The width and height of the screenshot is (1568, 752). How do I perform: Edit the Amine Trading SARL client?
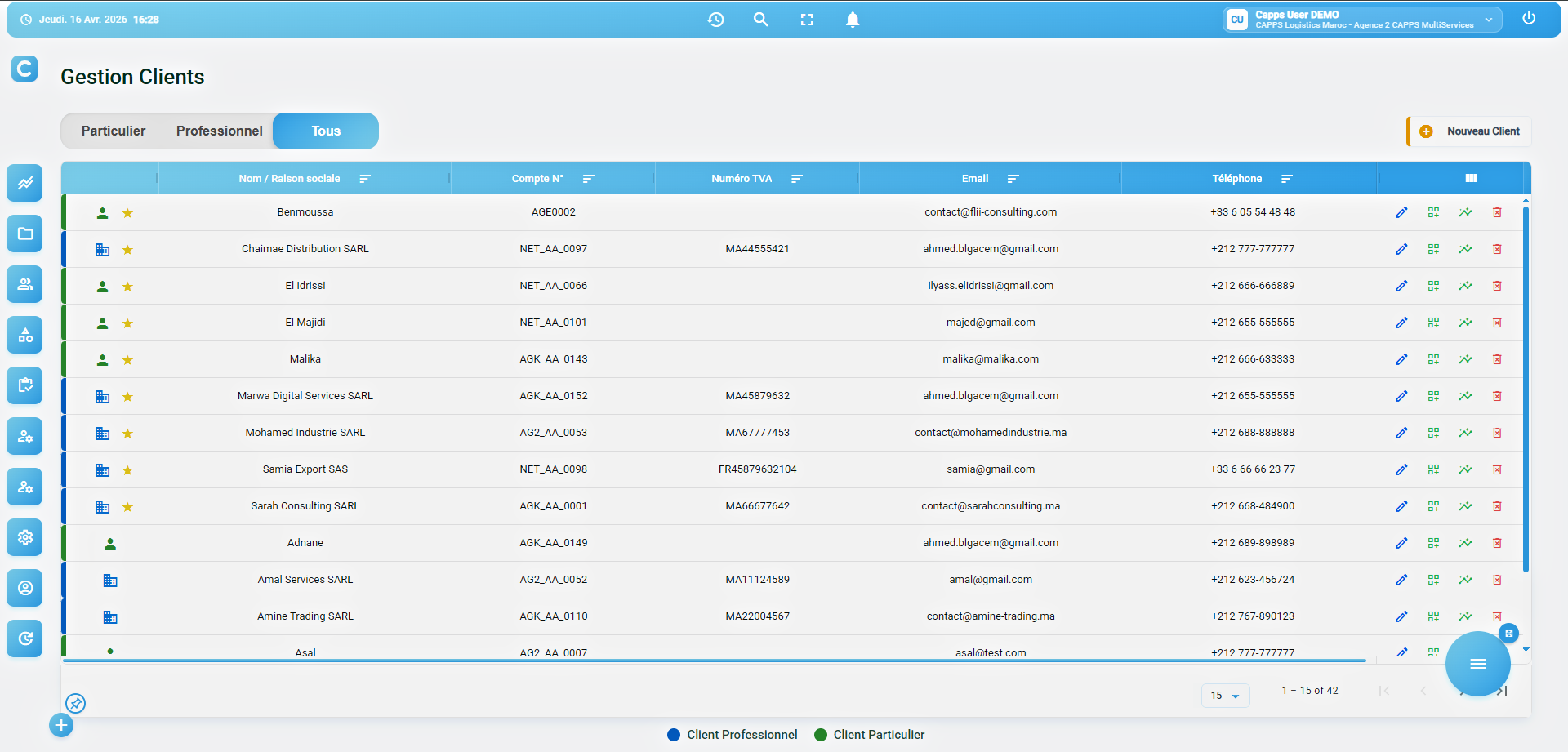pyautogui.click(x=1401, y=616)
